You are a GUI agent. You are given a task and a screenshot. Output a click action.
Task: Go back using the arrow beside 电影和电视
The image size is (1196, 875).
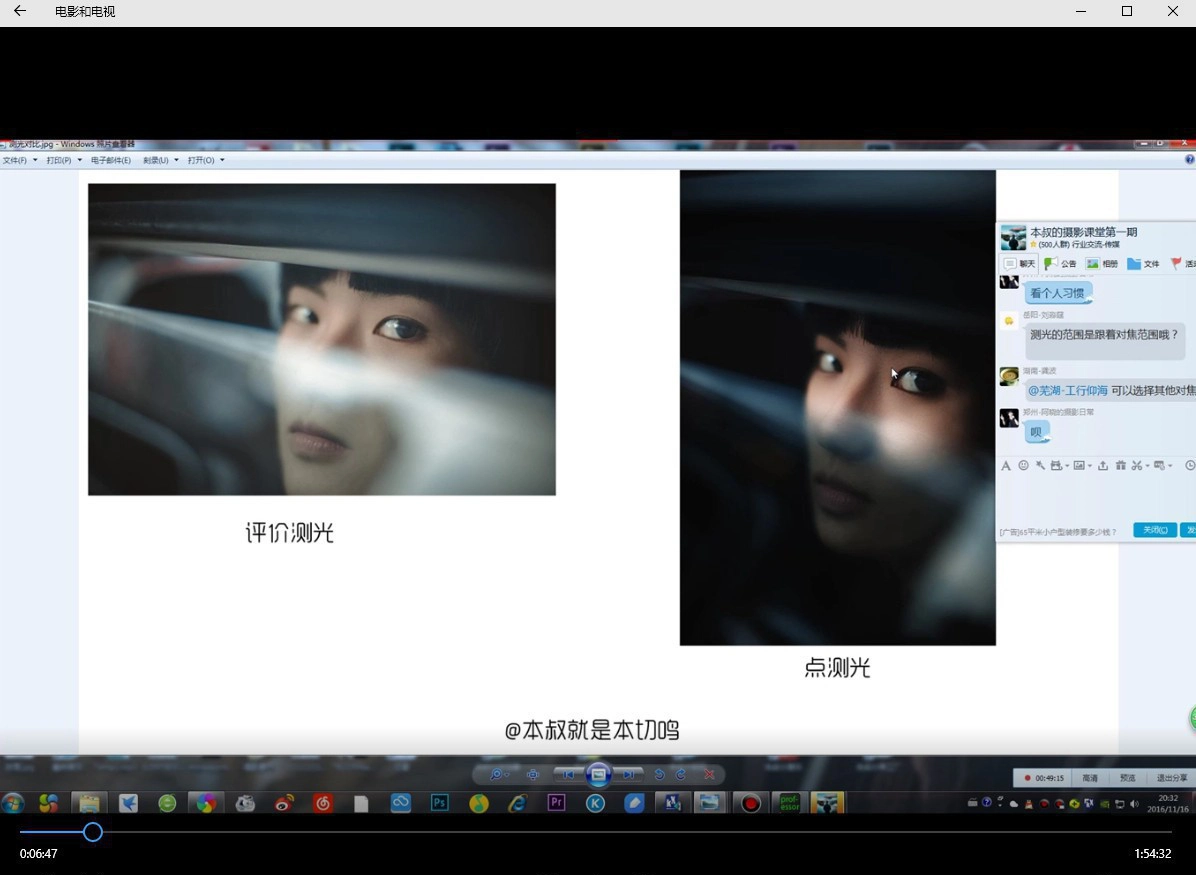coord(20,11)
